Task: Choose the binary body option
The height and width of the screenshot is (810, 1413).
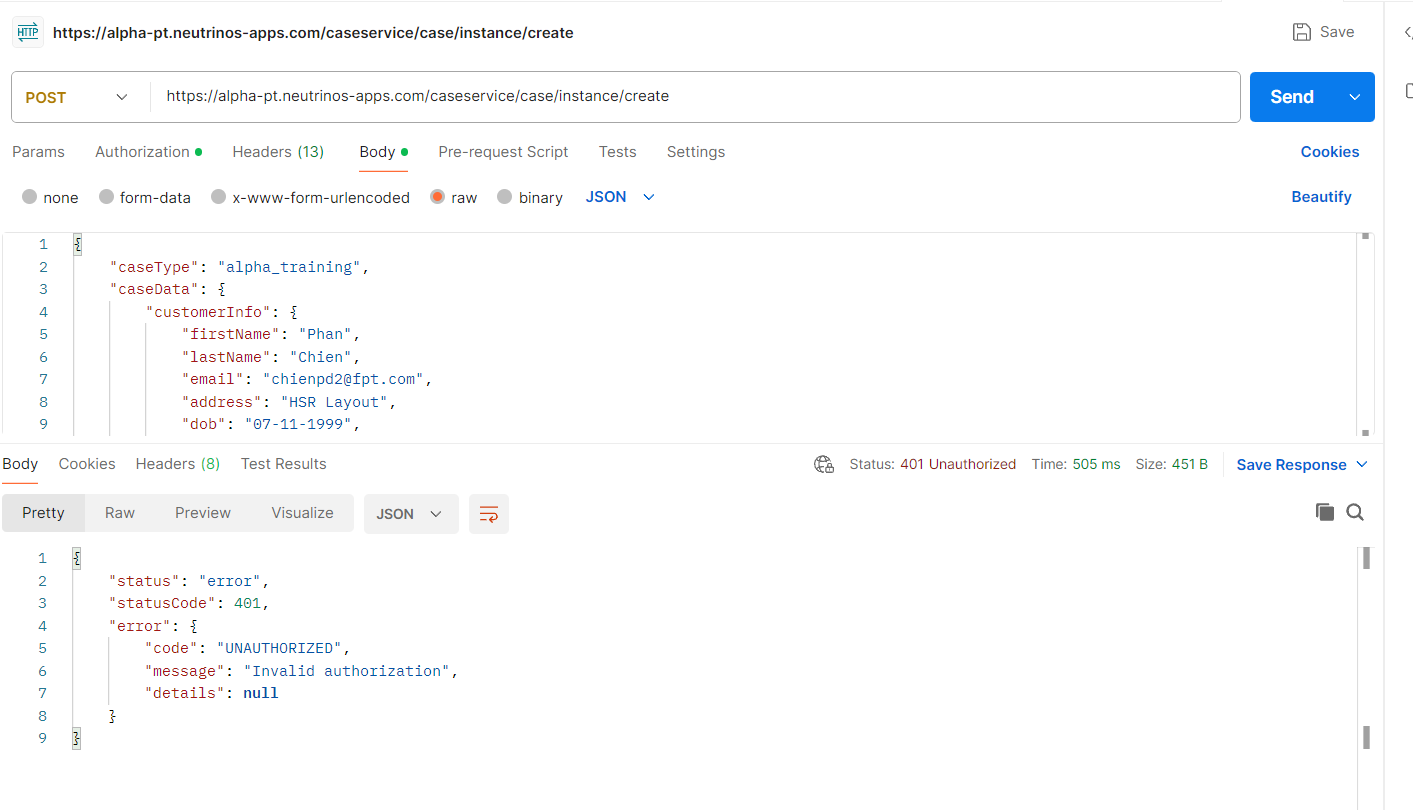Action: 530,198
